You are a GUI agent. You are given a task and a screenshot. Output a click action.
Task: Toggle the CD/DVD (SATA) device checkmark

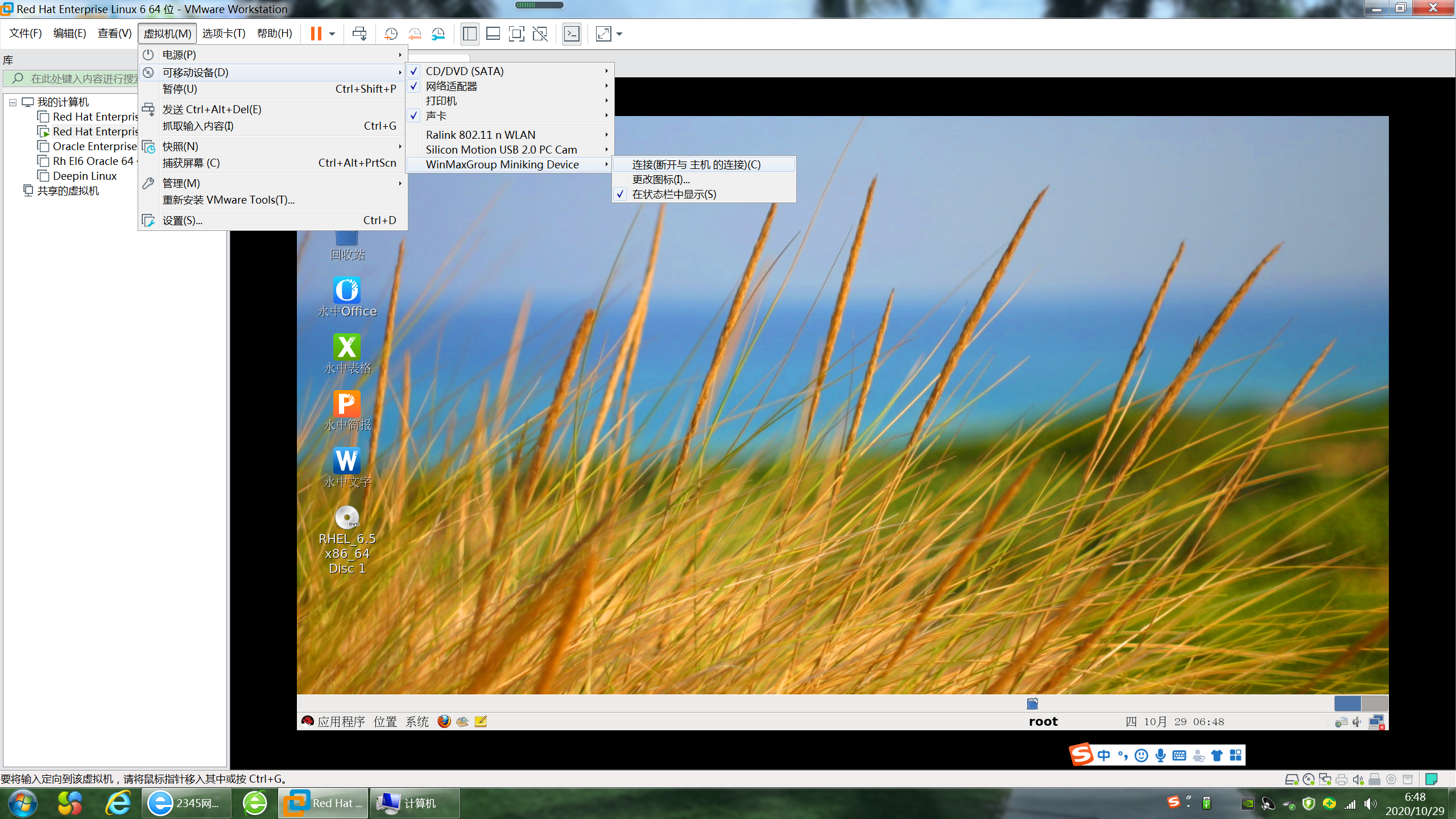pos(414,71)
